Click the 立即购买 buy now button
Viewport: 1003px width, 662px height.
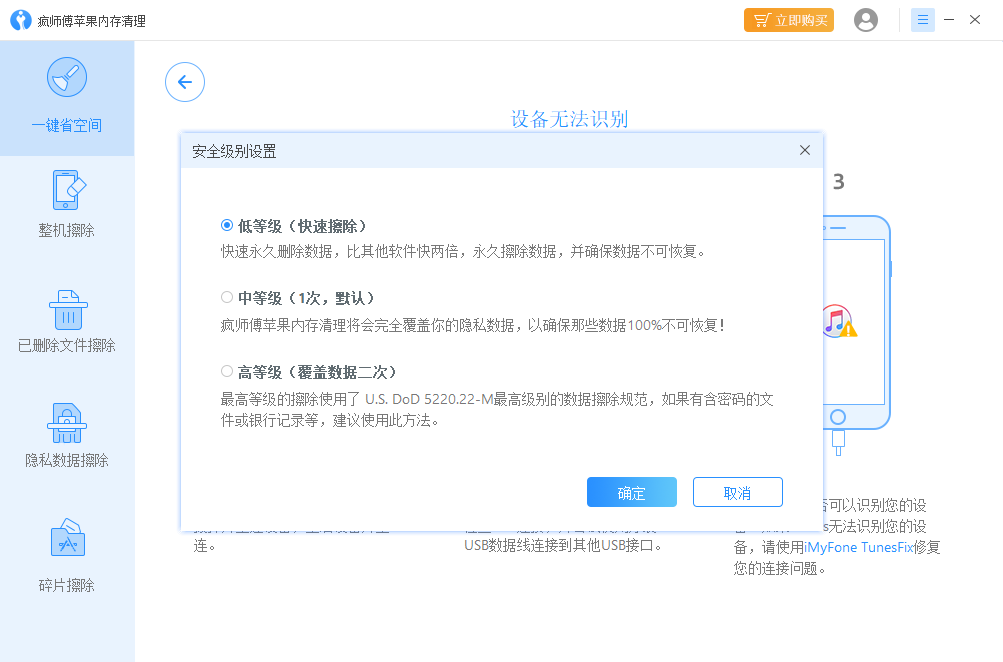coord(789,20)
